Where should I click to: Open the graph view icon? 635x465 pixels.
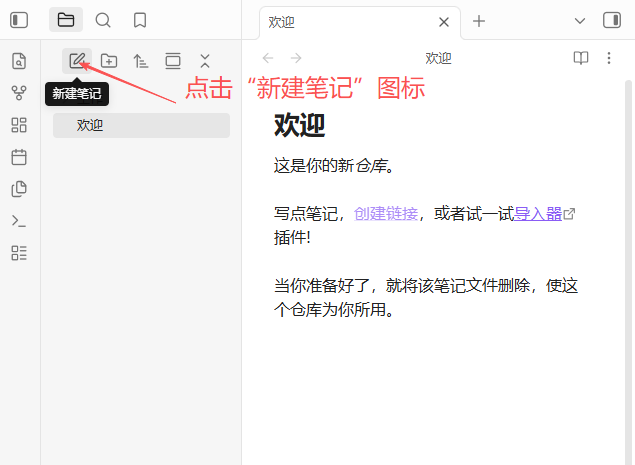[19, 93]
